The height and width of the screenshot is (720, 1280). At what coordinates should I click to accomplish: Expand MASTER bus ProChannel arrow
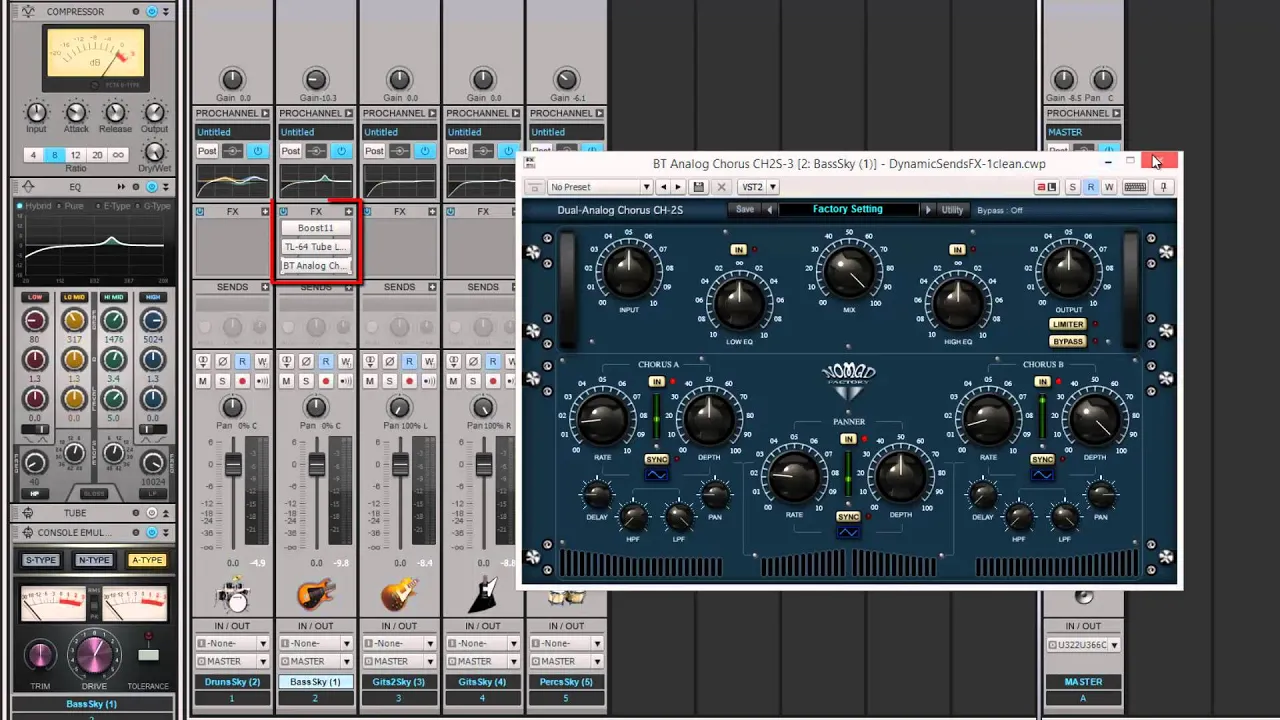tap(1116, 113)
